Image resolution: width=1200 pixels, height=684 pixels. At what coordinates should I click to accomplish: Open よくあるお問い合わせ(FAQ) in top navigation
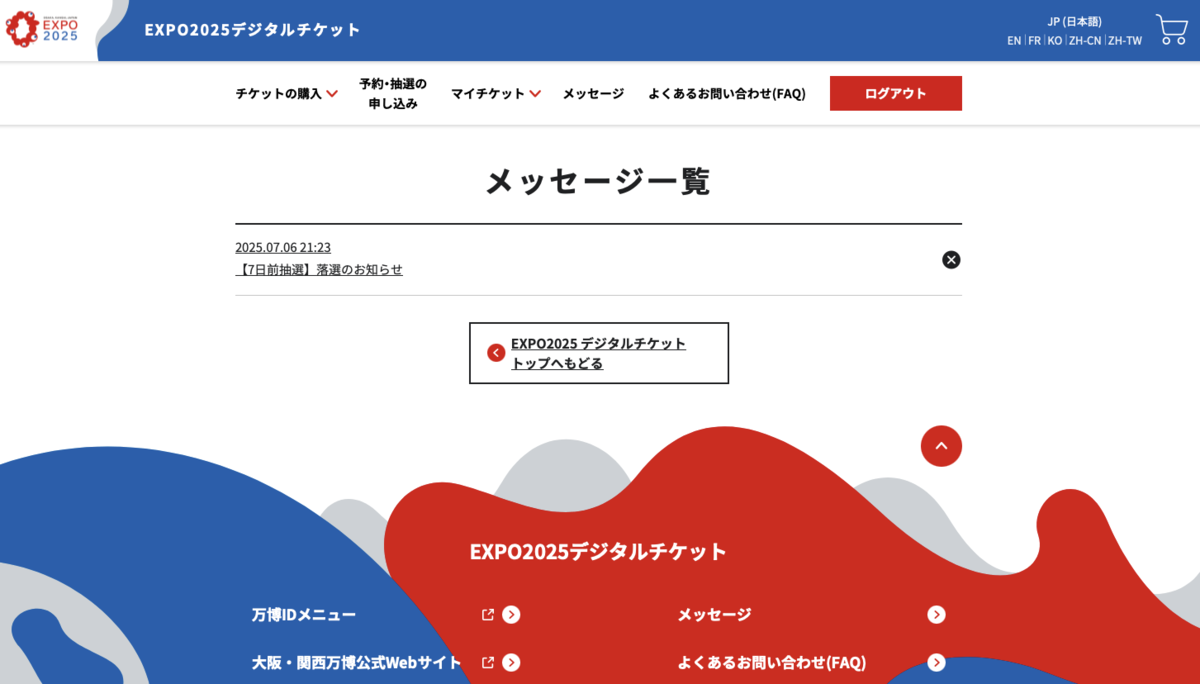pyautogui.click(x=727, y=93)
